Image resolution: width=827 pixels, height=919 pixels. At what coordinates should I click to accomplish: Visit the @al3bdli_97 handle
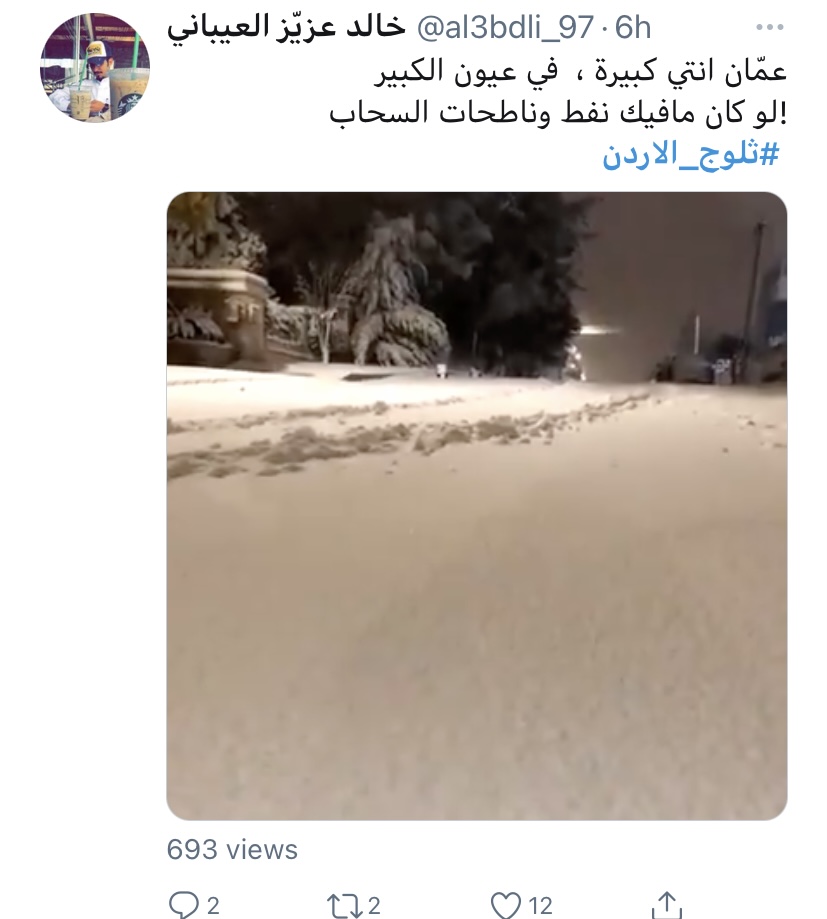coord(505,28)
